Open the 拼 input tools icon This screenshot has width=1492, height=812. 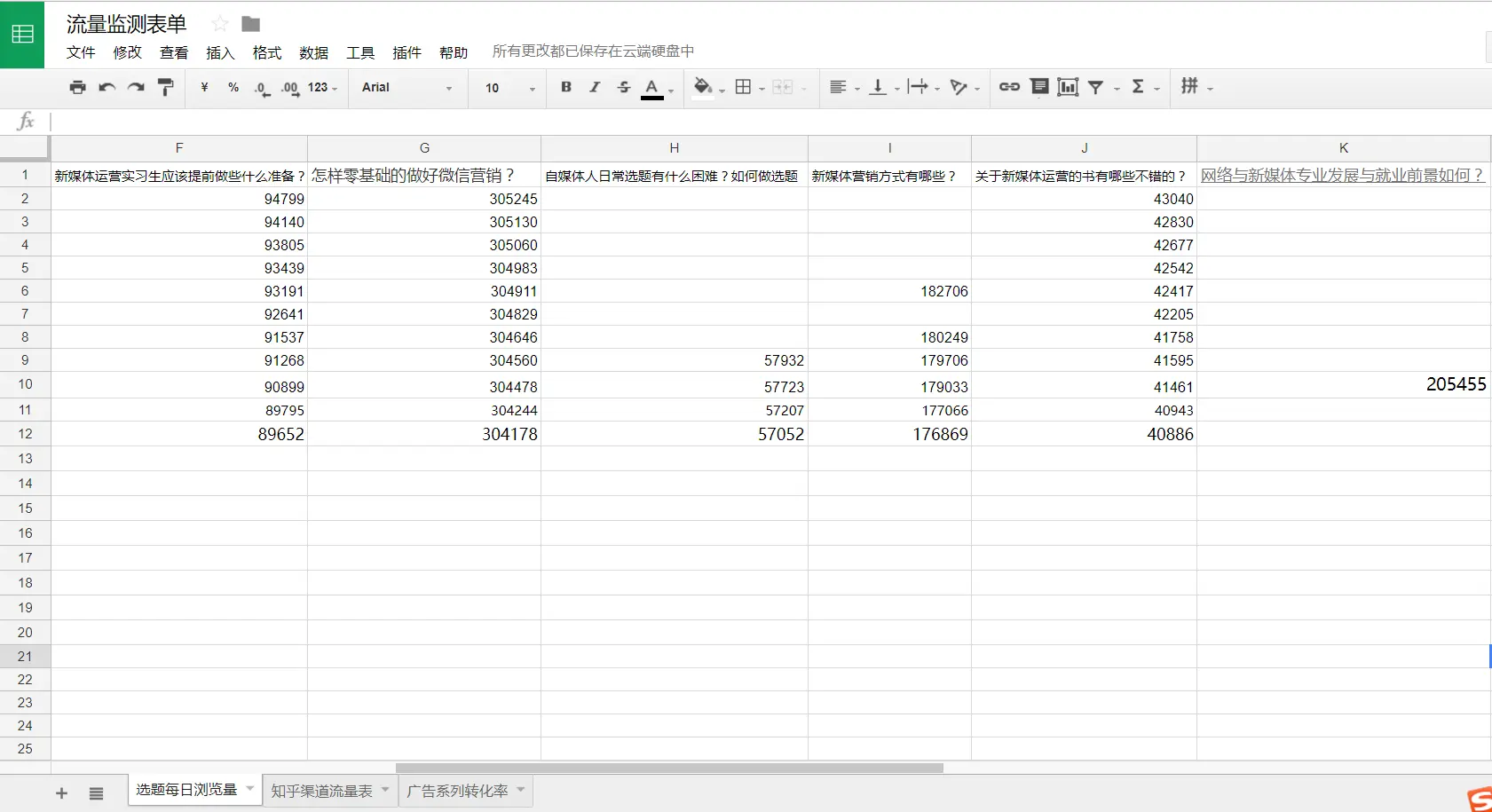(1189, 86)
